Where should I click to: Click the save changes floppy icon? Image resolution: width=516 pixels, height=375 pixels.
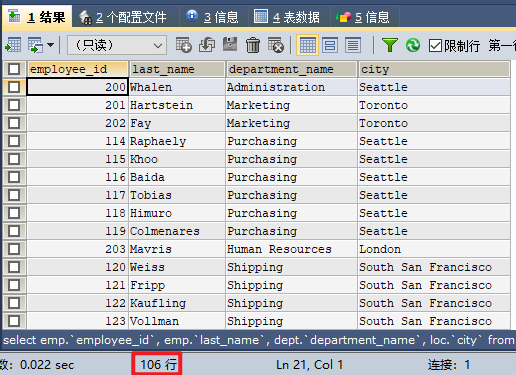tap(230, 44)
